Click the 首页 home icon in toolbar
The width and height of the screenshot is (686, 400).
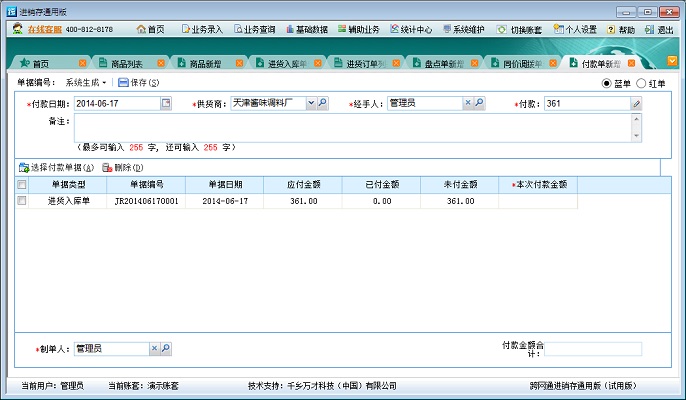click(142, 30)
